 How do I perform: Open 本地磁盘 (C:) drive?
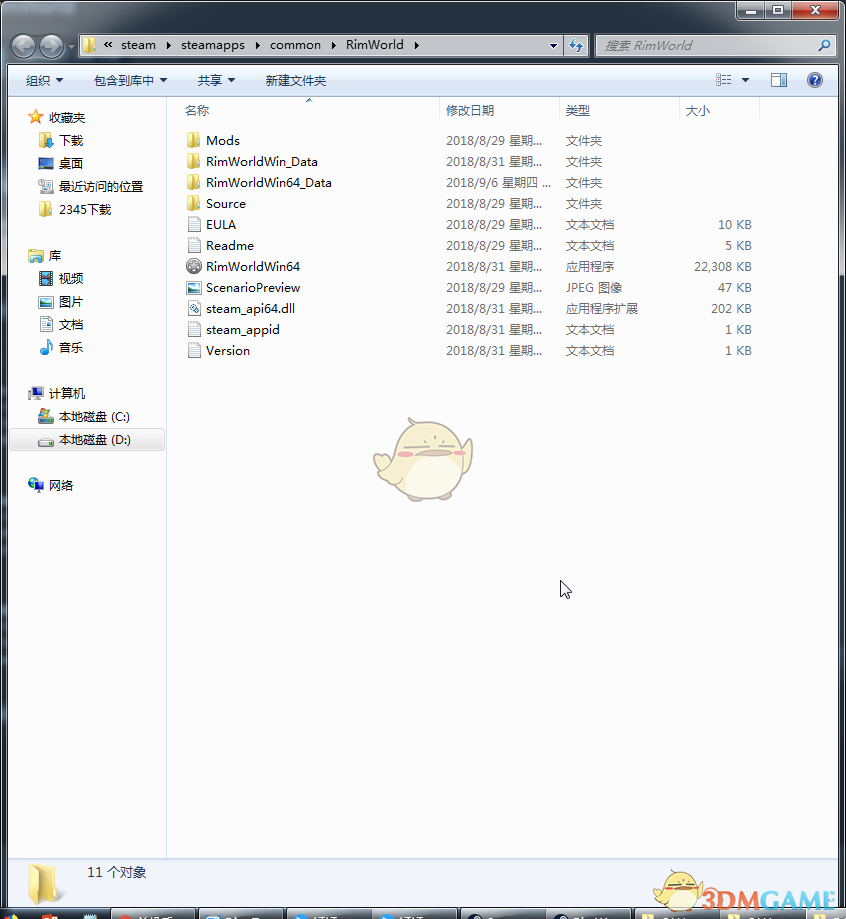coord(84,417)
